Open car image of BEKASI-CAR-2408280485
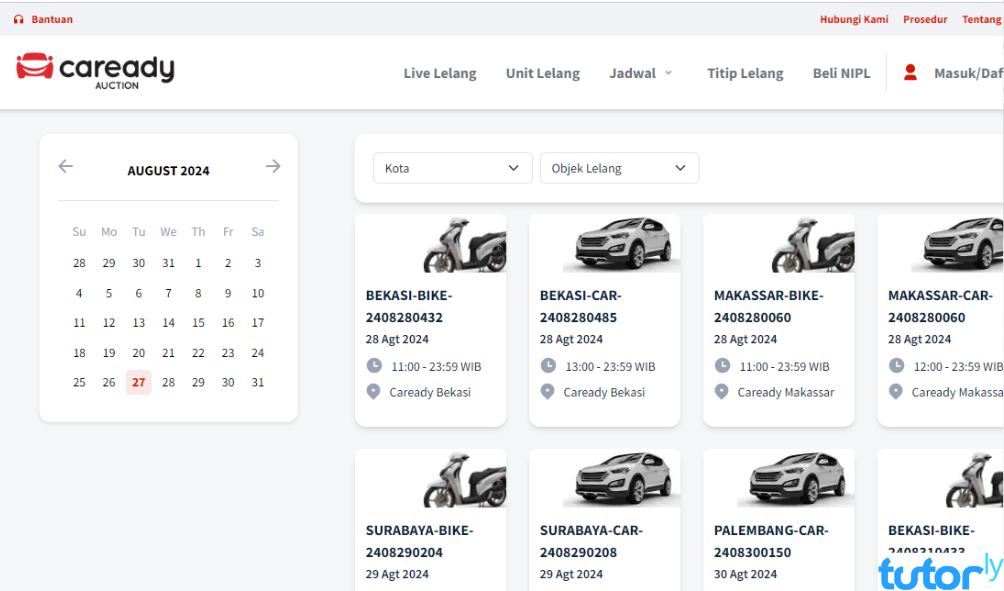This screenshot has width=1004, height=591. pyautogui.click(x=621, y=245)
